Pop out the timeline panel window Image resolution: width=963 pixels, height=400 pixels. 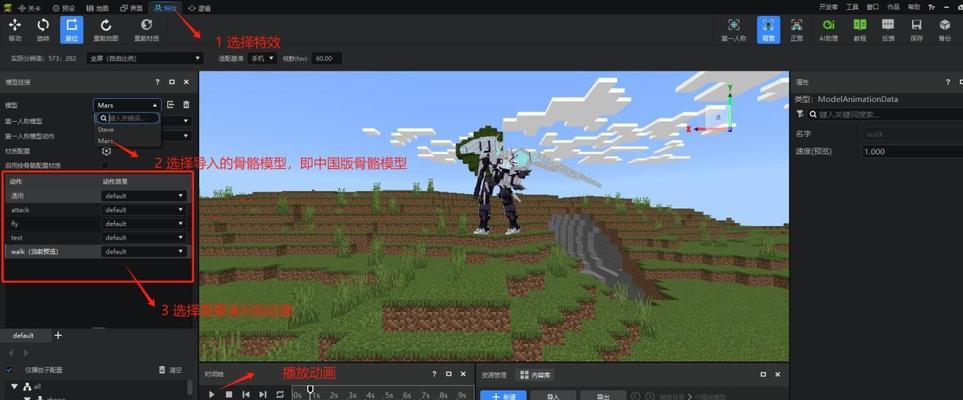(x=449, y=374)
